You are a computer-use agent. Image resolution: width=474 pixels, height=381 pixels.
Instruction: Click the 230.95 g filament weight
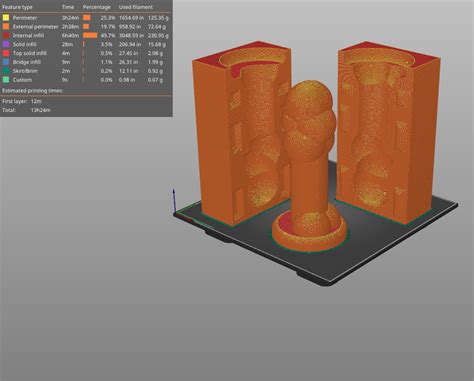[x=158, y=35]
